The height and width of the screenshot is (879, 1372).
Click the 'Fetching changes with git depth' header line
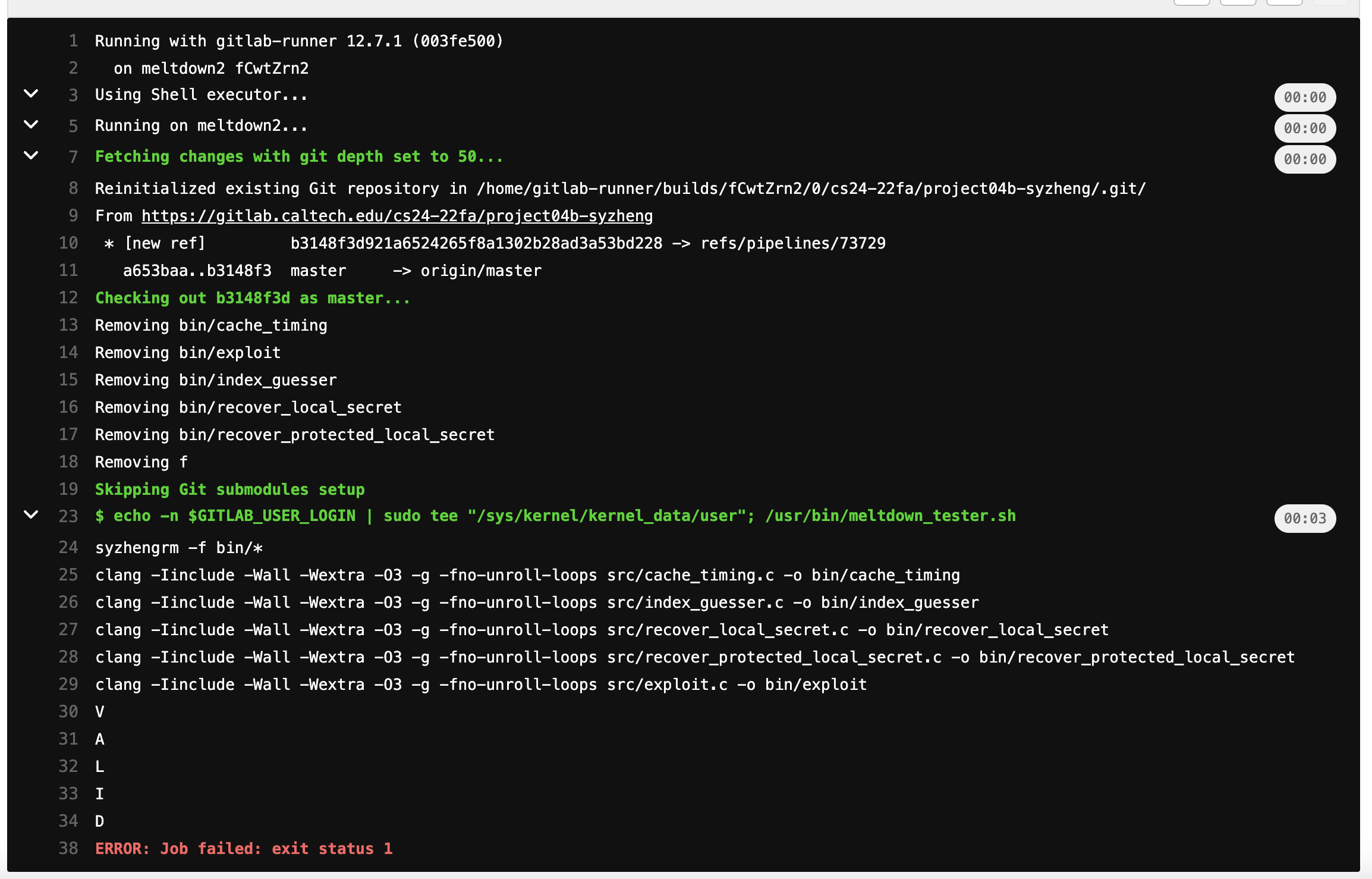299,156
